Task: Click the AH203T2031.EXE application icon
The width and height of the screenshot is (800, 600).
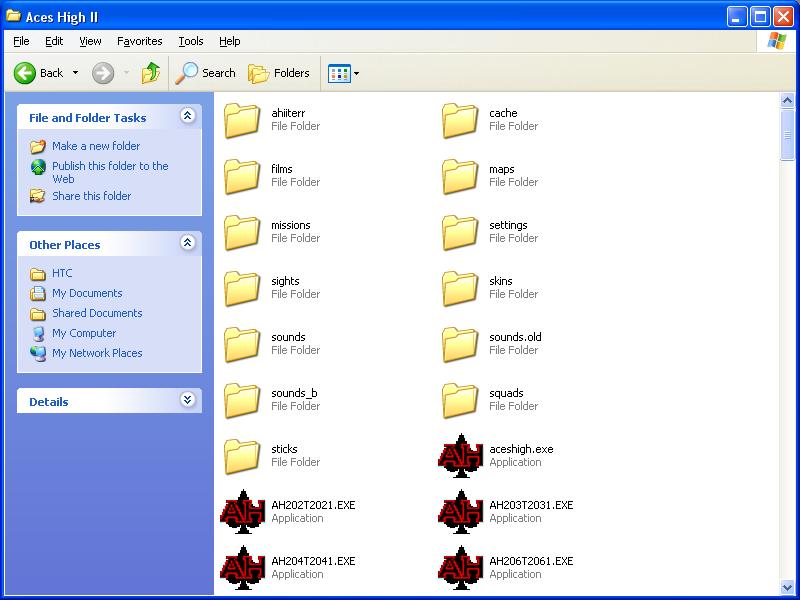Action: click(x=460, y=512)
